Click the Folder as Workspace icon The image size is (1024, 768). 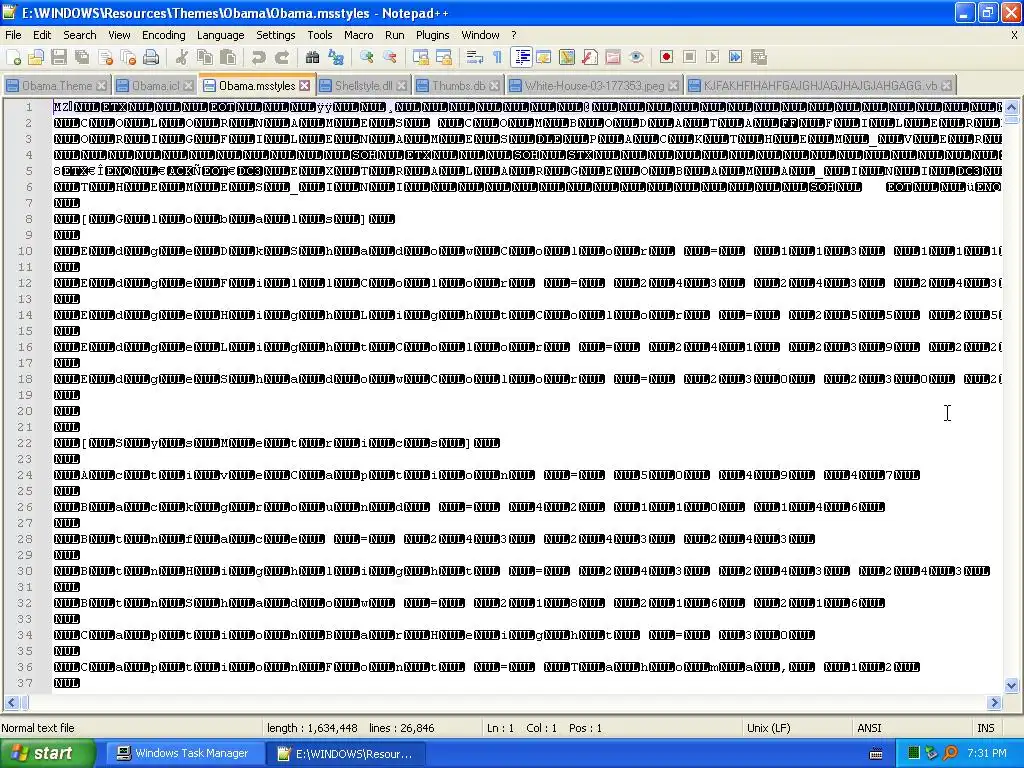point(613,57)
